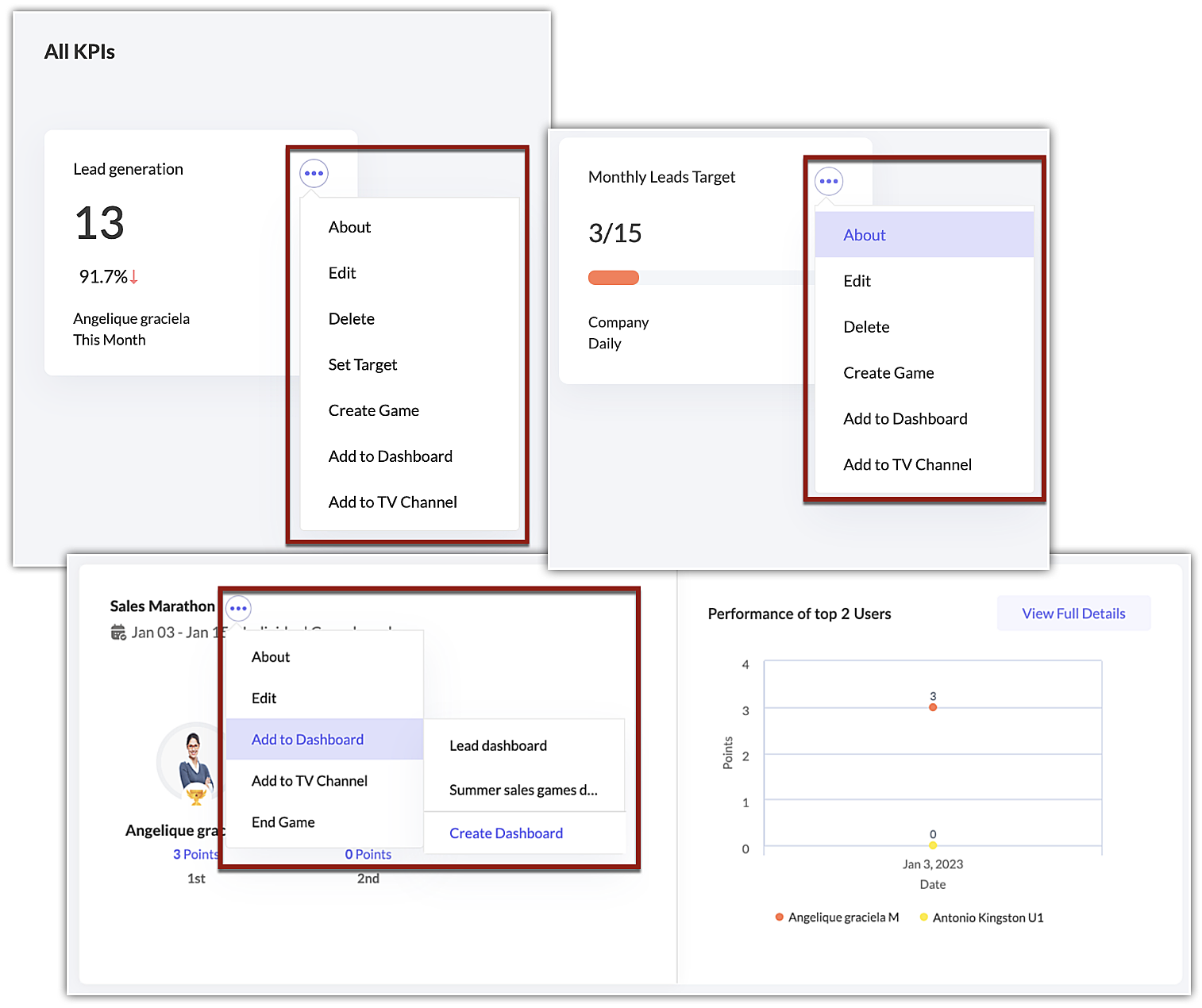Toggle Antonio Kingston U1 legend item
This screenshot has width=1202, height=1008.
tap(981, 918)
